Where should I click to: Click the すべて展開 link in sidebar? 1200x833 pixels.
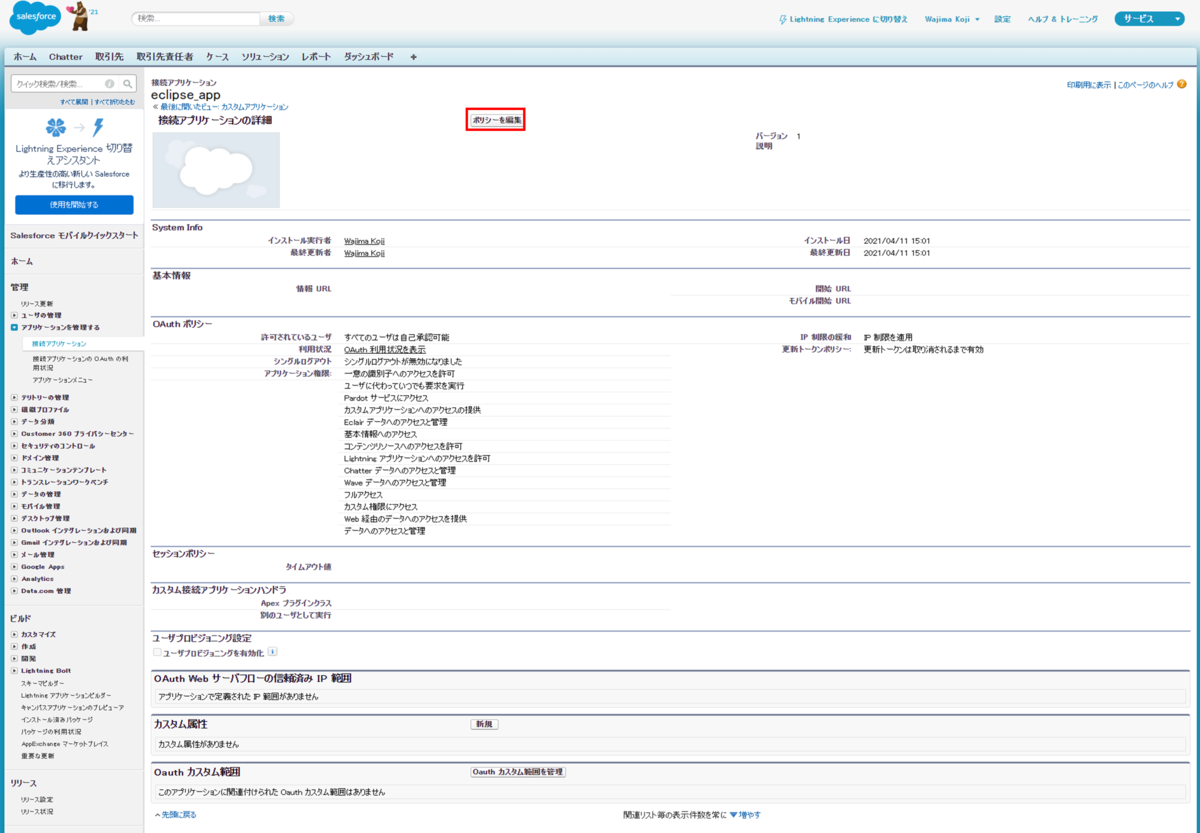(x=74, y=102)
